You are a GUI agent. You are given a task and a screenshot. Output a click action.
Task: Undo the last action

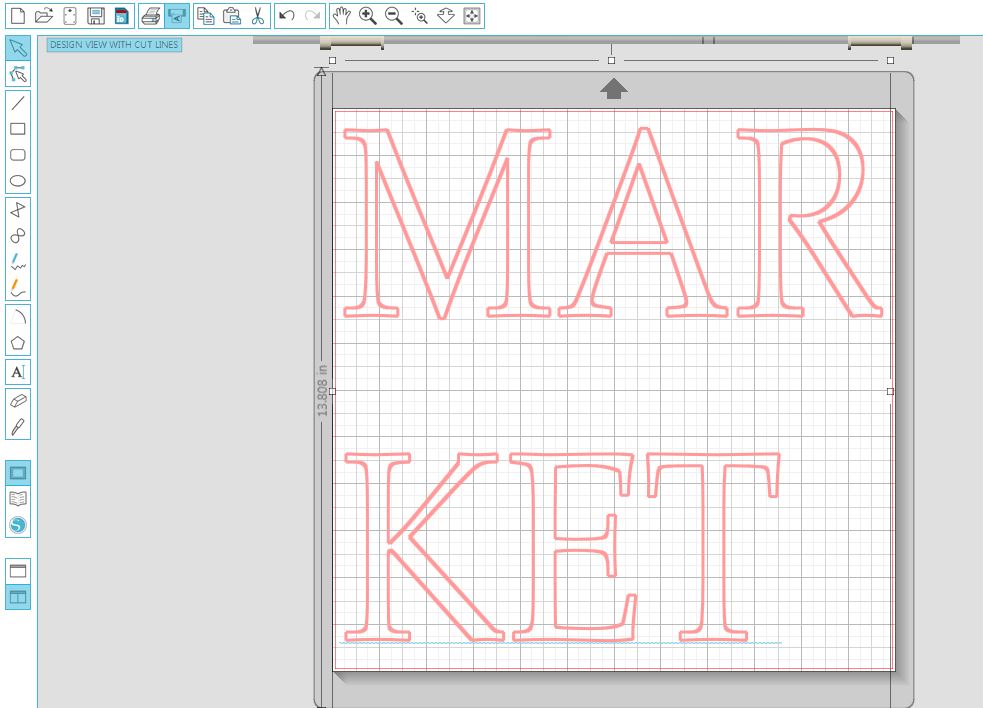(286, 16)
